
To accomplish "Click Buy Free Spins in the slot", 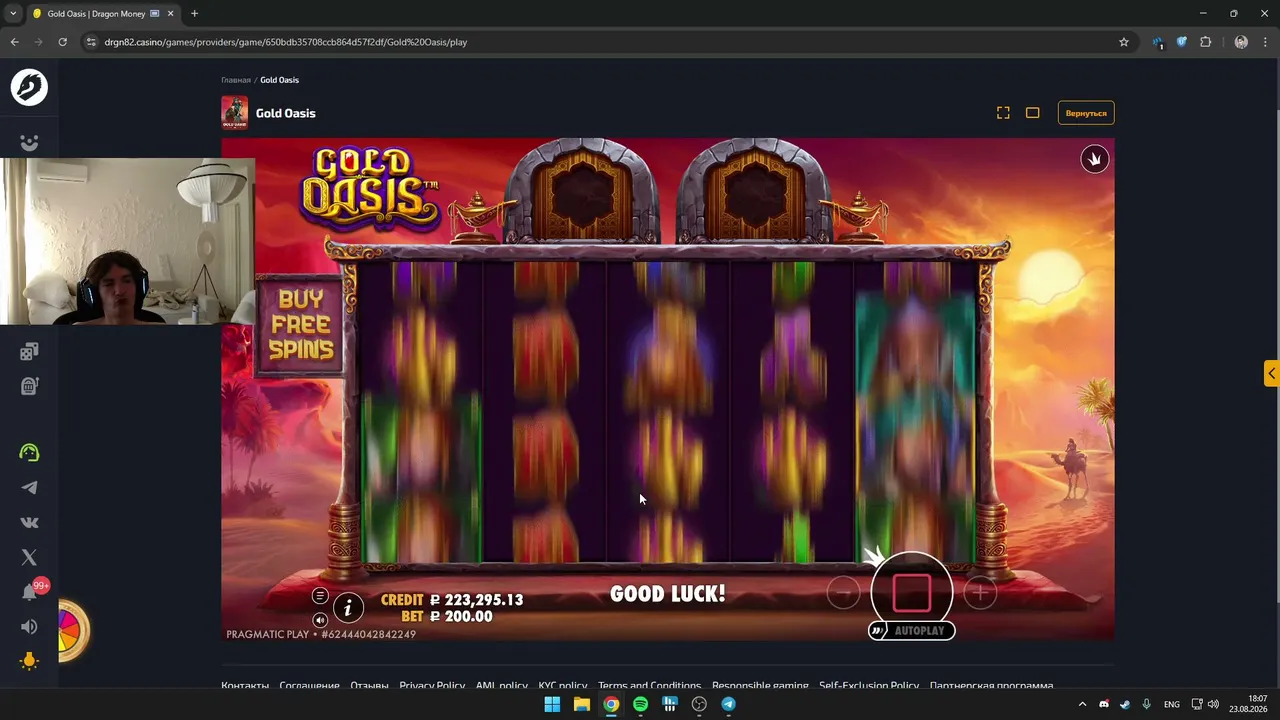I will pyautogui.click(x=300, y=325).
